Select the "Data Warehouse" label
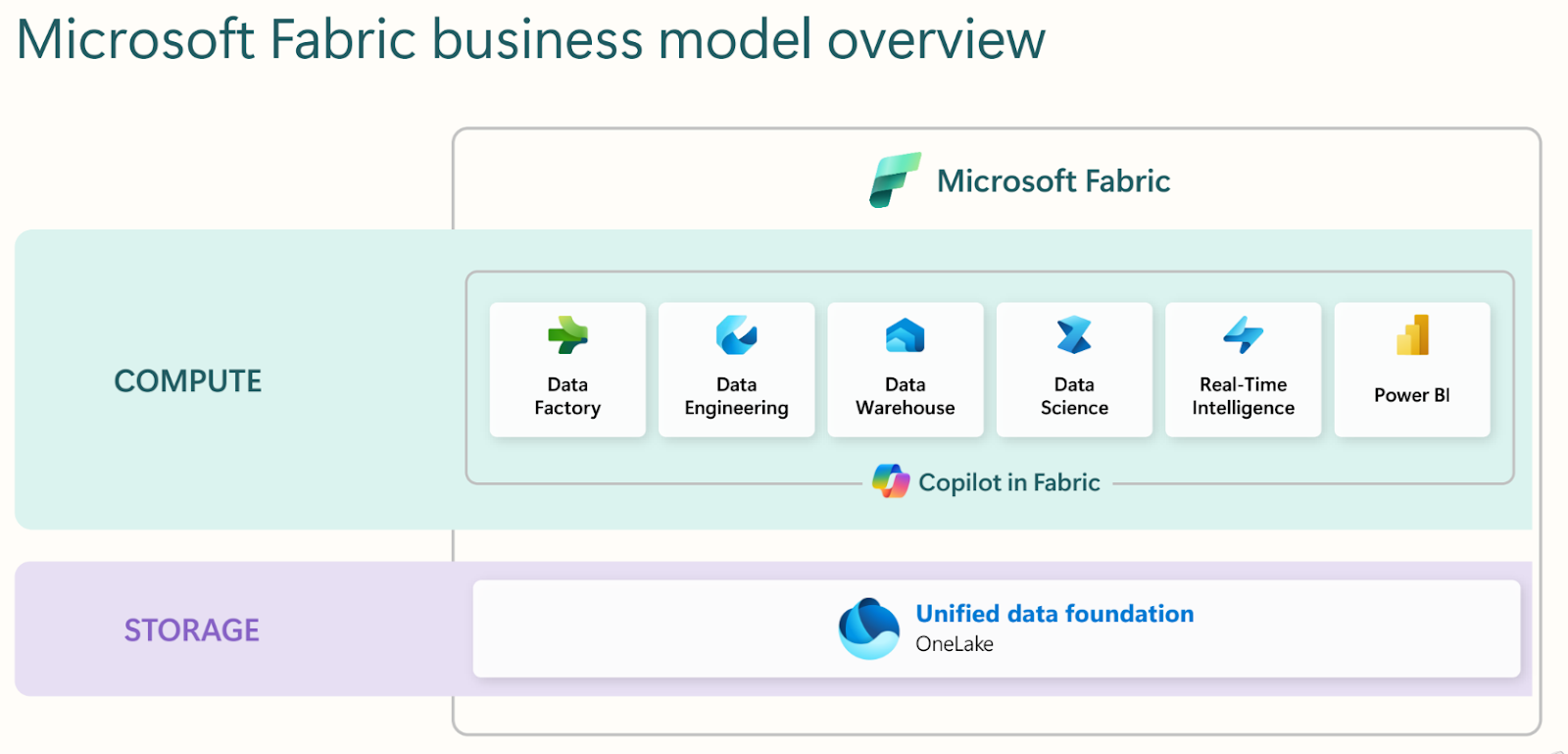This screenshot has height=754, width=1568. pyautogui.click(x=906, y=396)
